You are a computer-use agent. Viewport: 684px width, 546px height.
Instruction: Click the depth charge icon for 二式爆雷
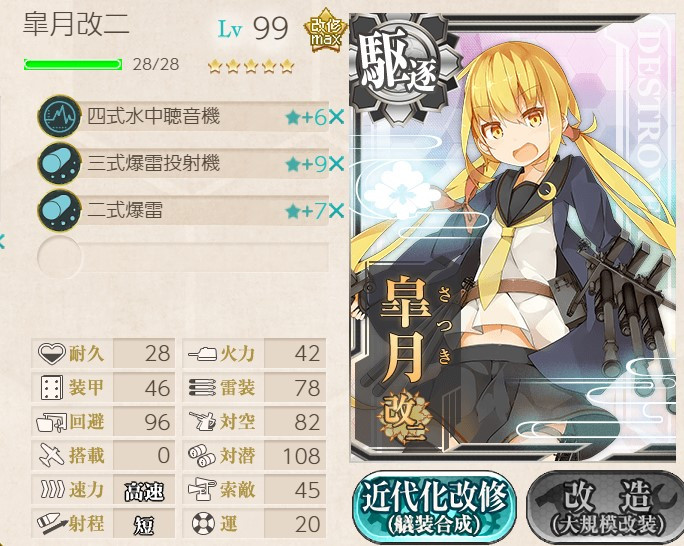point(59,211)
